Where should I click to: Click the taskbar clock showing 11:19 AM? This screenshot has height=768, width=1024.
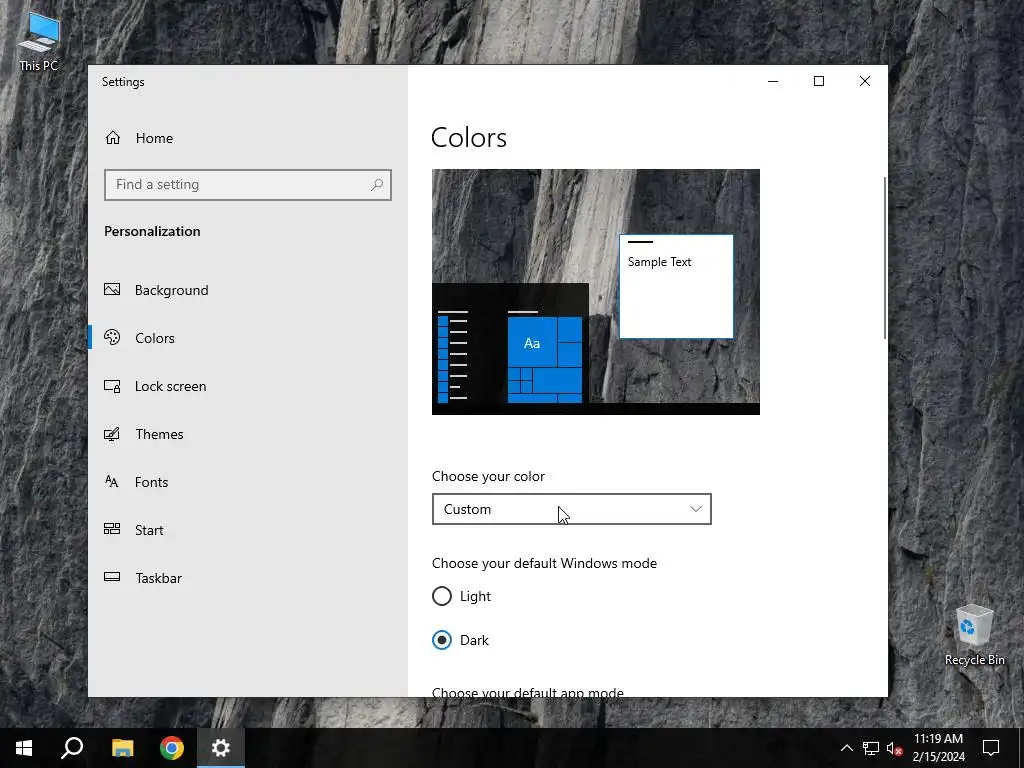click(938, 748)
